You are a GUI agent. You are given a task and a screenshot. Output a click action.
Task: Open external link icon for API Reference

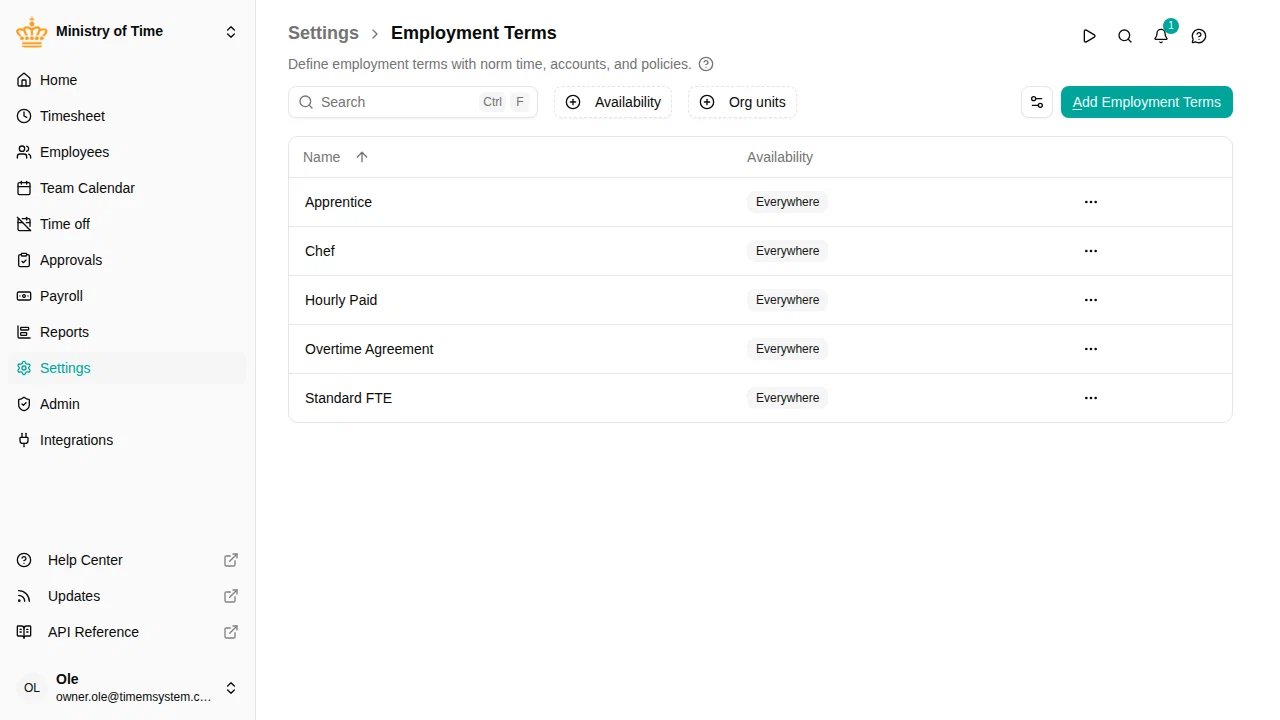[231, 632]
